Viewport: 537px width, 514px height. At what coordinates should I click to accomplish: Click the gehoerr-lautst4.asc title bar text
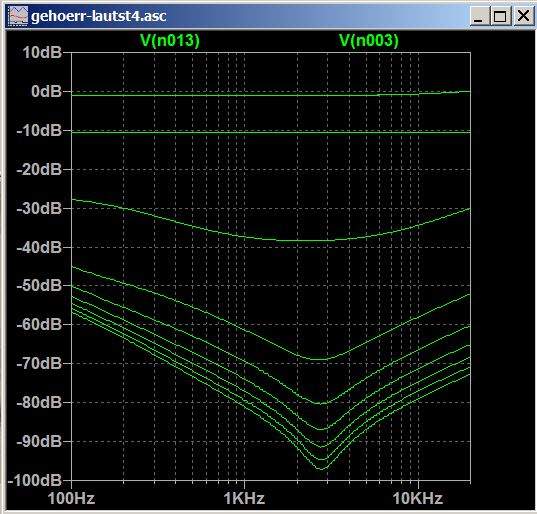tap(99, 16)
